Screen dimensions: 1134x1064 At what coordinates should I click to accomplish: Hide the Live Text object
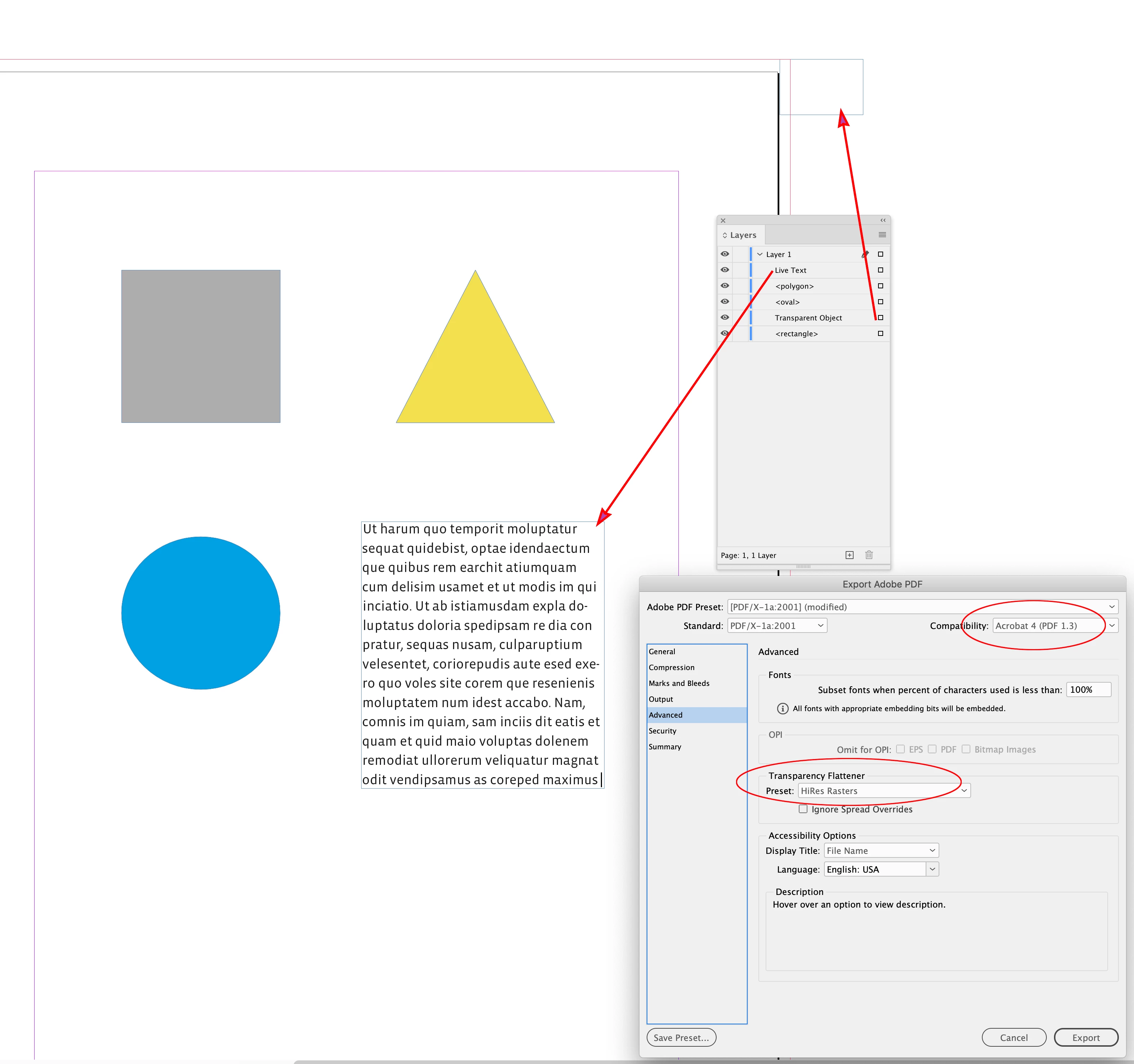pos(725,270)
